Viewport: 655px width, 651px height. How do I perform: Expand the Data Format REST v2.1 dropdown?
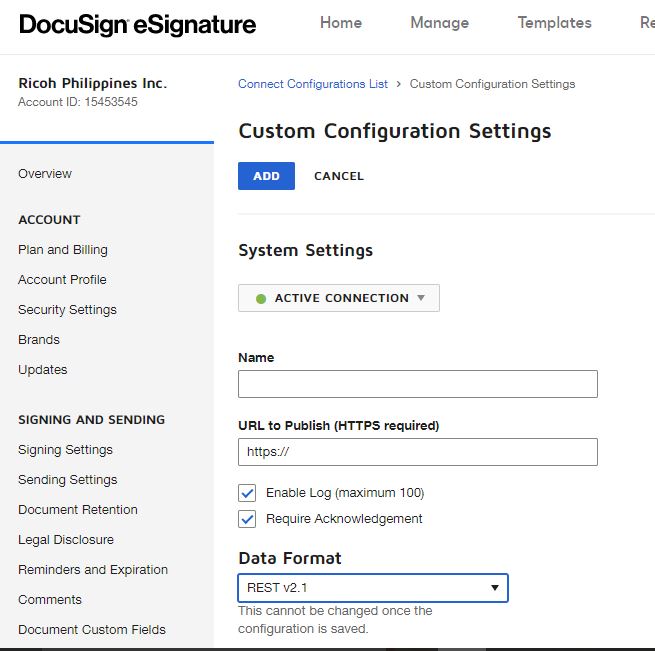pyautogui.click(x=372, y=588)
